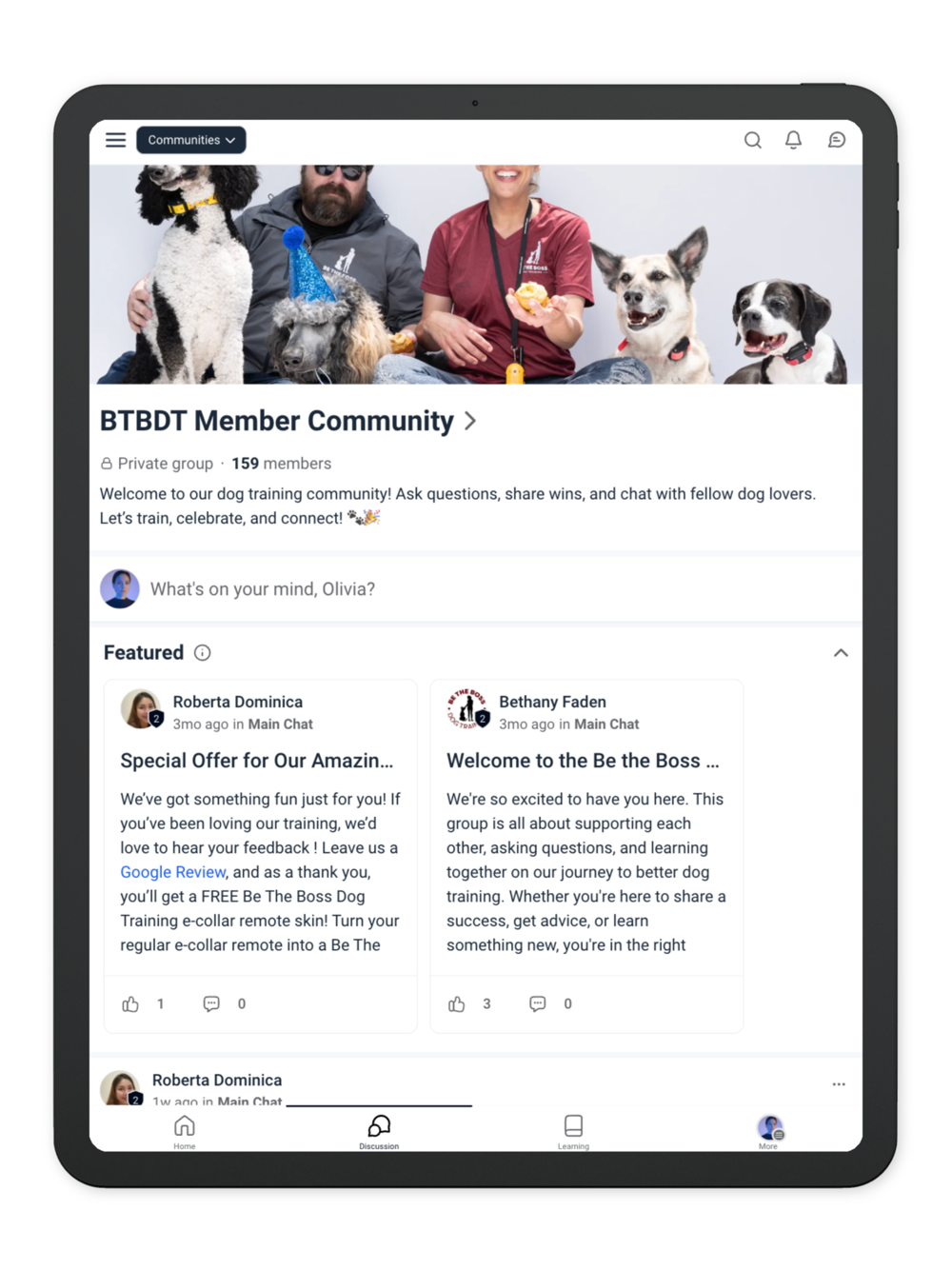Open comments on Special Offer post
This screenshot has height=1270, width=952.
211,1003
